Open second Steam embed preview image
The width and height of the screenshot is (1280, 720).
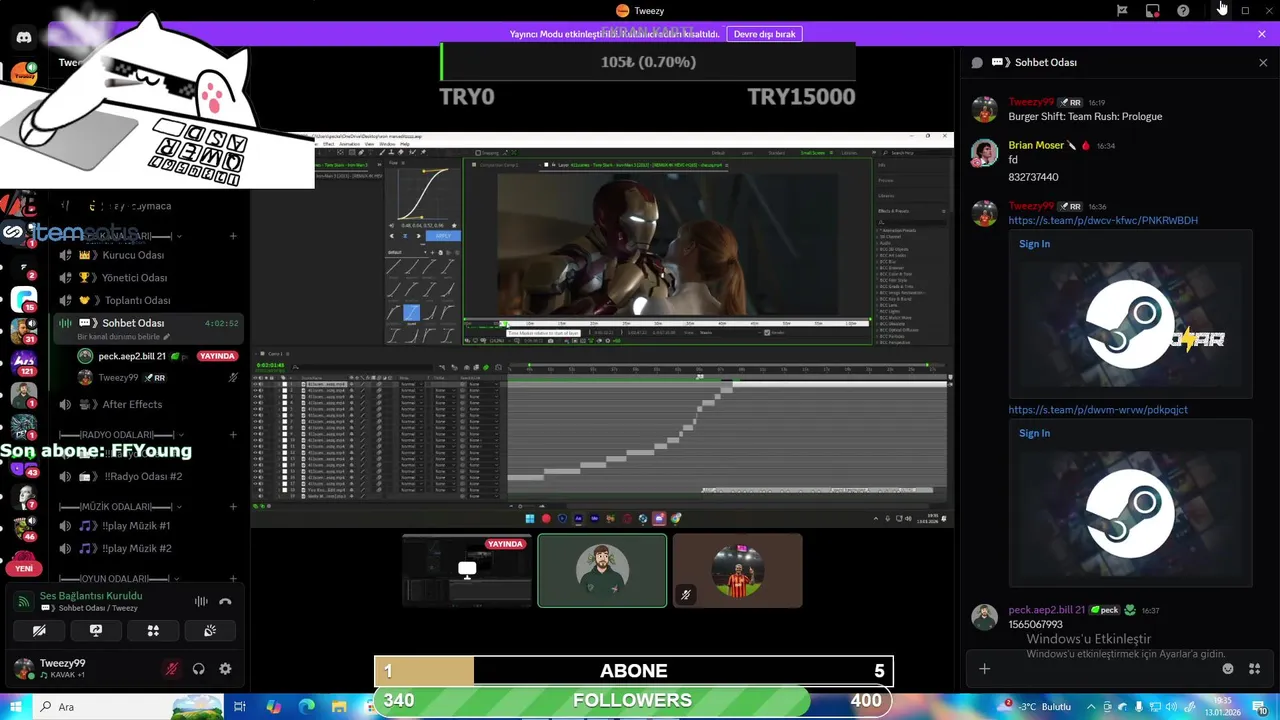(x=1130, y=514)
